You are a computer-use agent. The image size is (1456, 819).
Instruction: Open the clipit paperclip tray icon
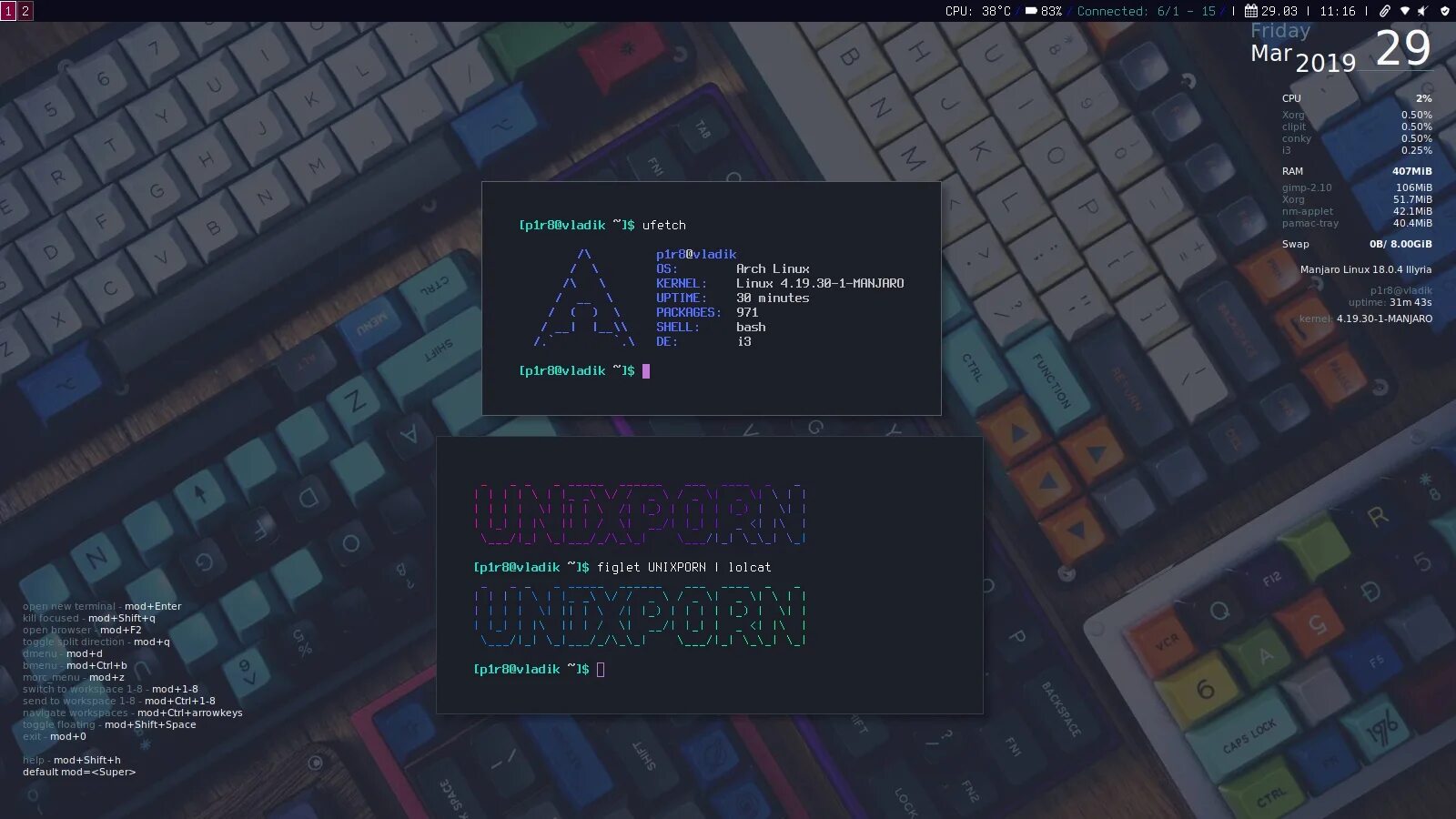[x=1385, y=11]
